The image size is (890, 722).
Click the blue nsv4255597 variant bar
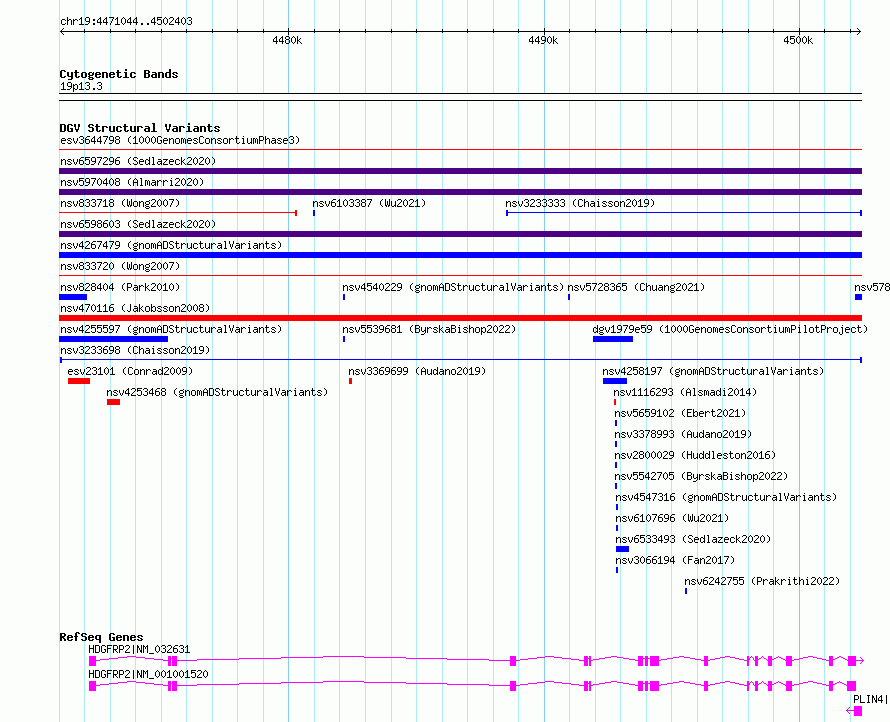(114, 339)
